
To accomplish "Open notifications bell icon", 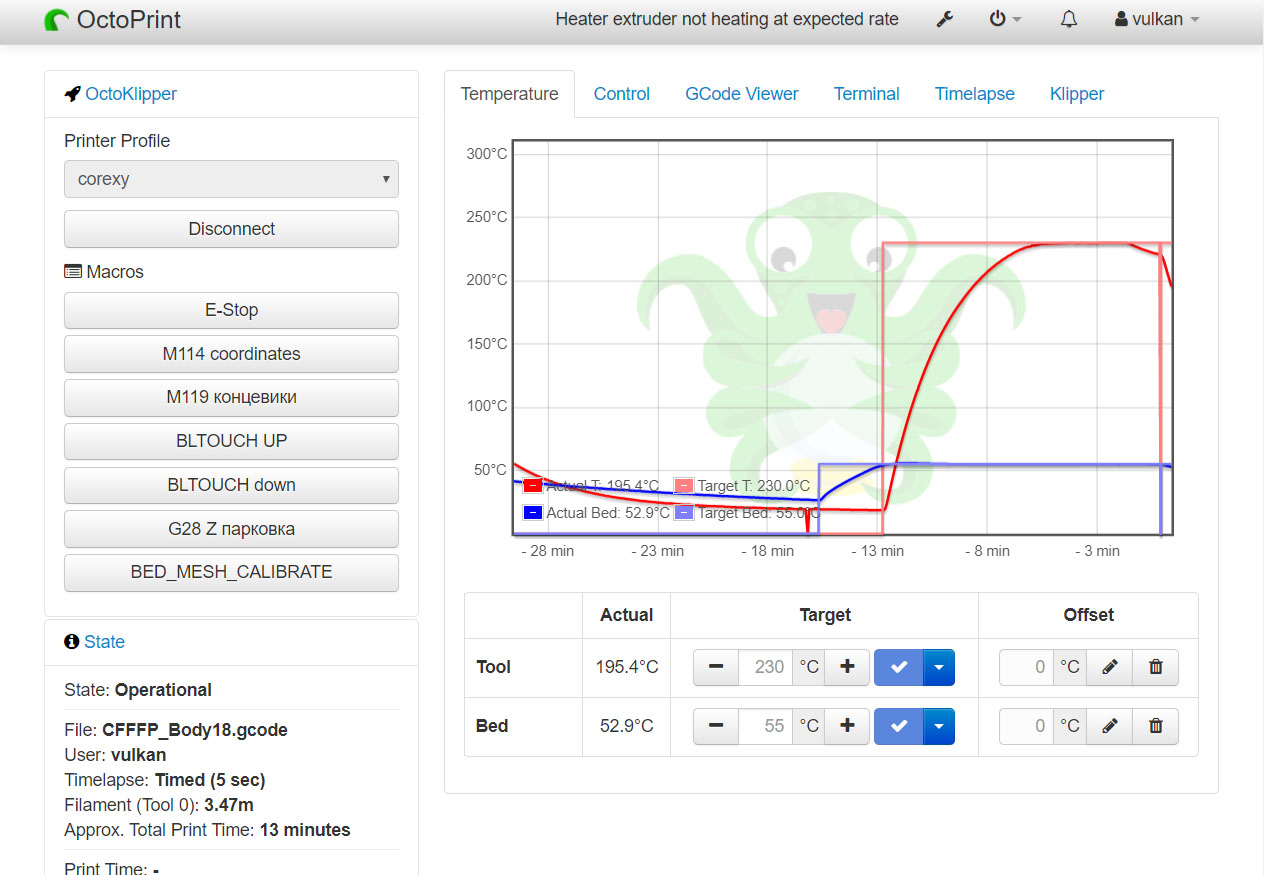I will point(1068,19).
